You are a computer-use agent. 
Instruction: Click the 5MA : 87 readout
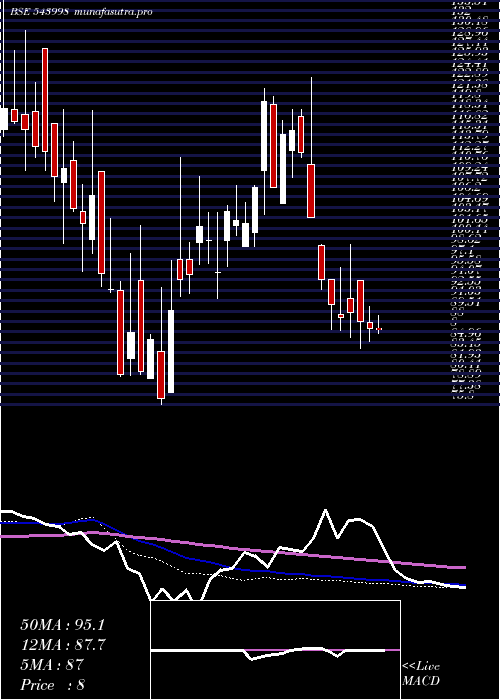click(x=52, y=665)
